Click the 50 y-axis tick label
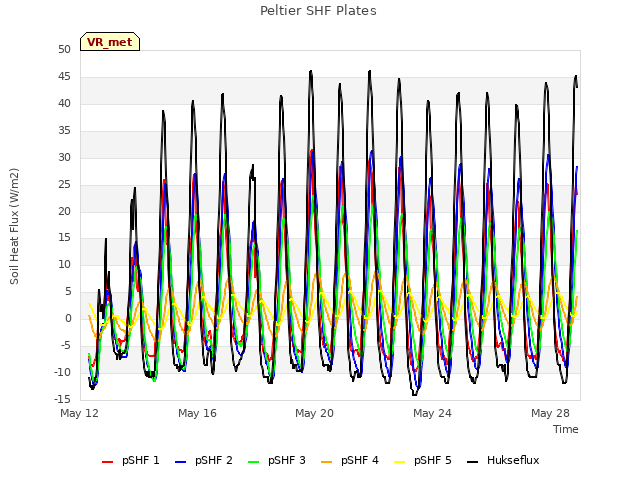 pos(64,49)
